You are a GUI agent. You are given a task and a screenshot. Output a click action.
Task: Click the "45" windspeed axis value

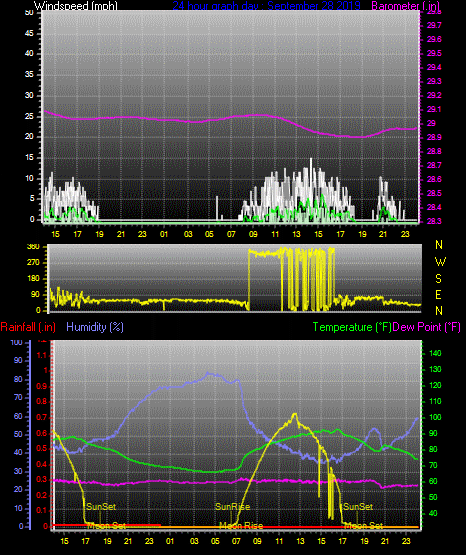(x=29, y=33)
